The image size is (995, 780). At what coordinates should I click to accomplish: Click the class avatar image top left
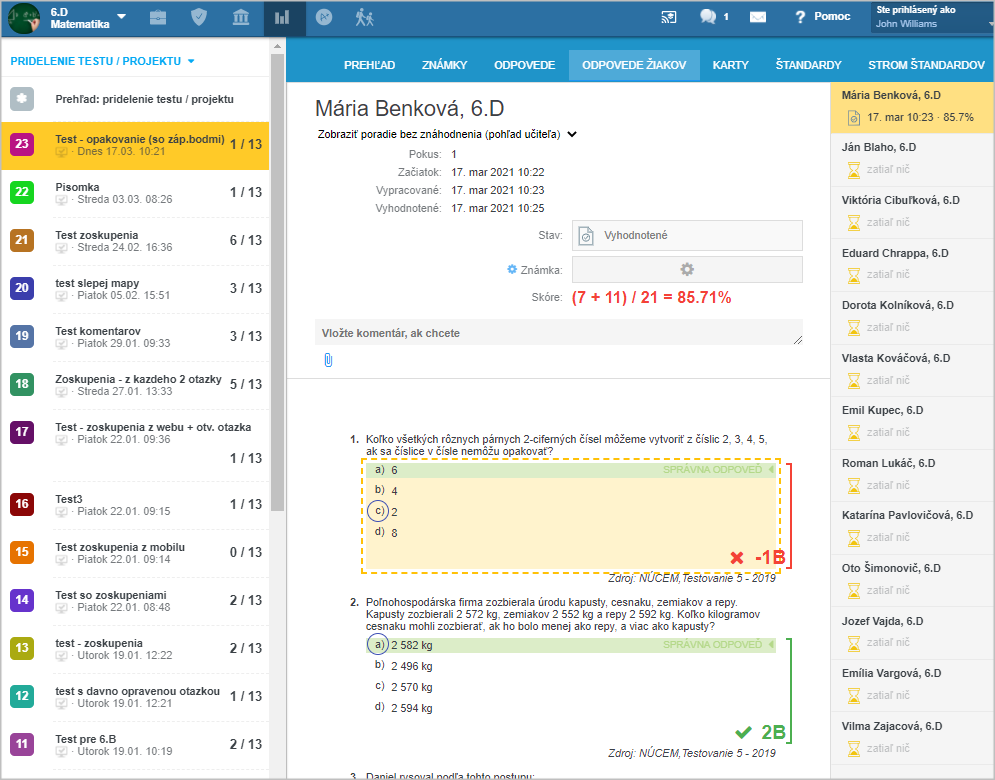(24, 18)
